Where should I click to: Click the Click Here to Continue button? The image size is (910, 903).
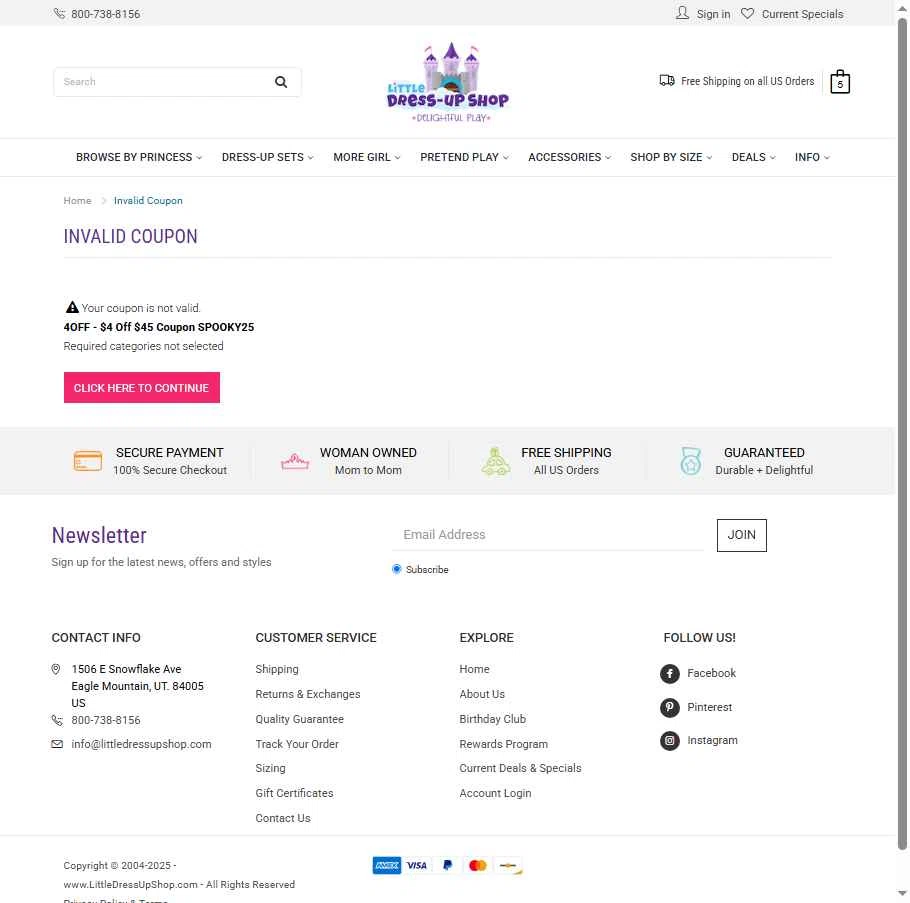[x=142, y=388]
